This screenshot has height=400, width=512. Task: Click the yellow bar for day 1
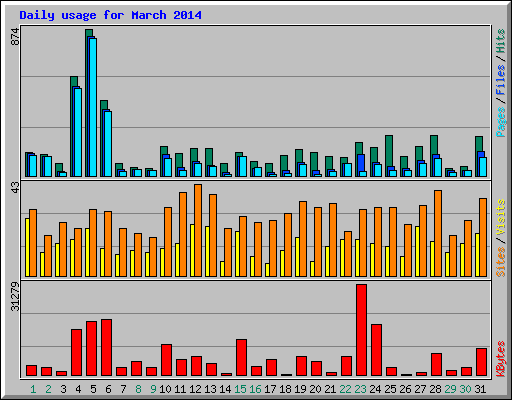click(x=27, y=247)
